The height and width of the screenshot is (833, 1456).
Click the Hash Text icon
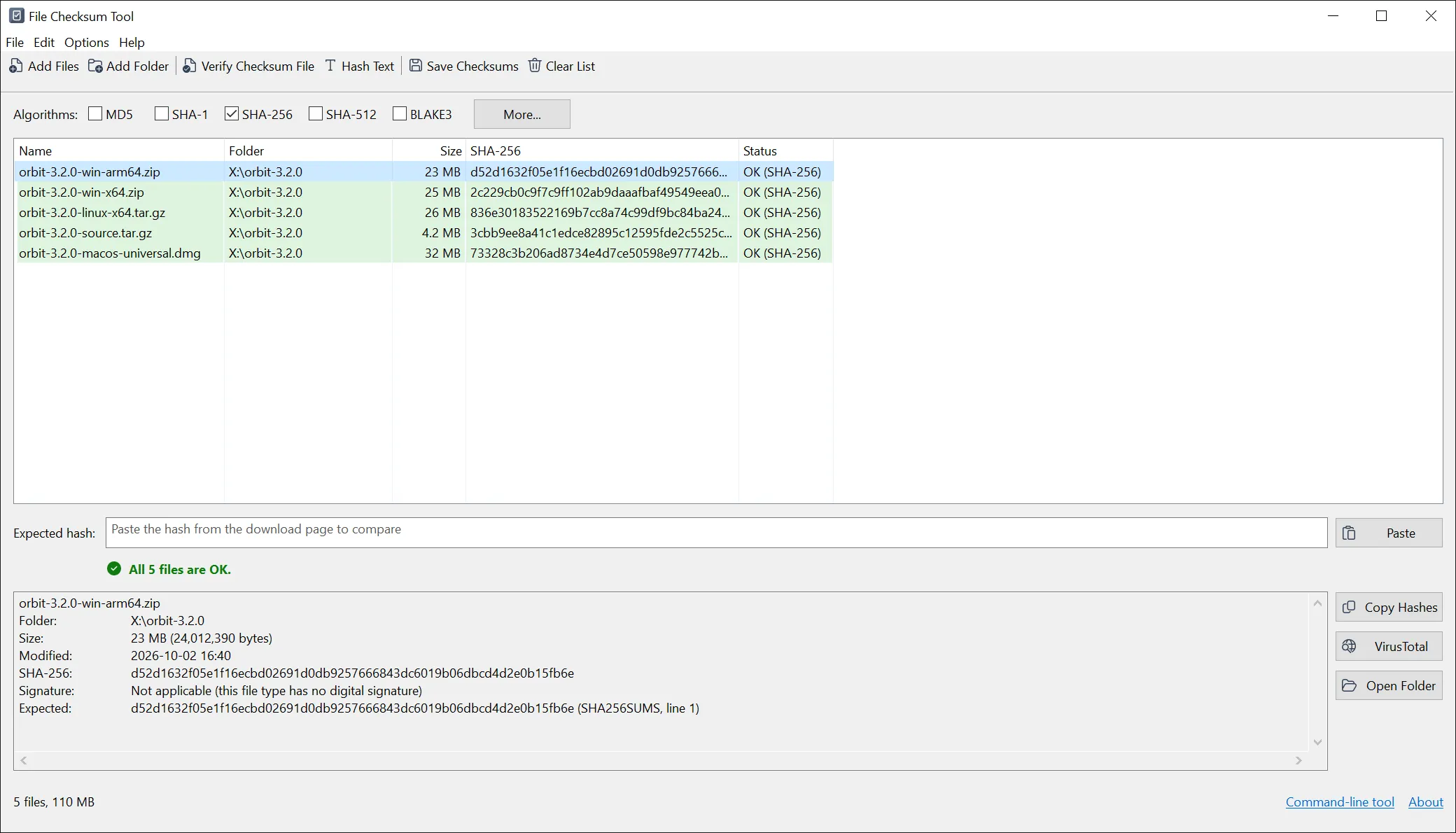[330, 66]
